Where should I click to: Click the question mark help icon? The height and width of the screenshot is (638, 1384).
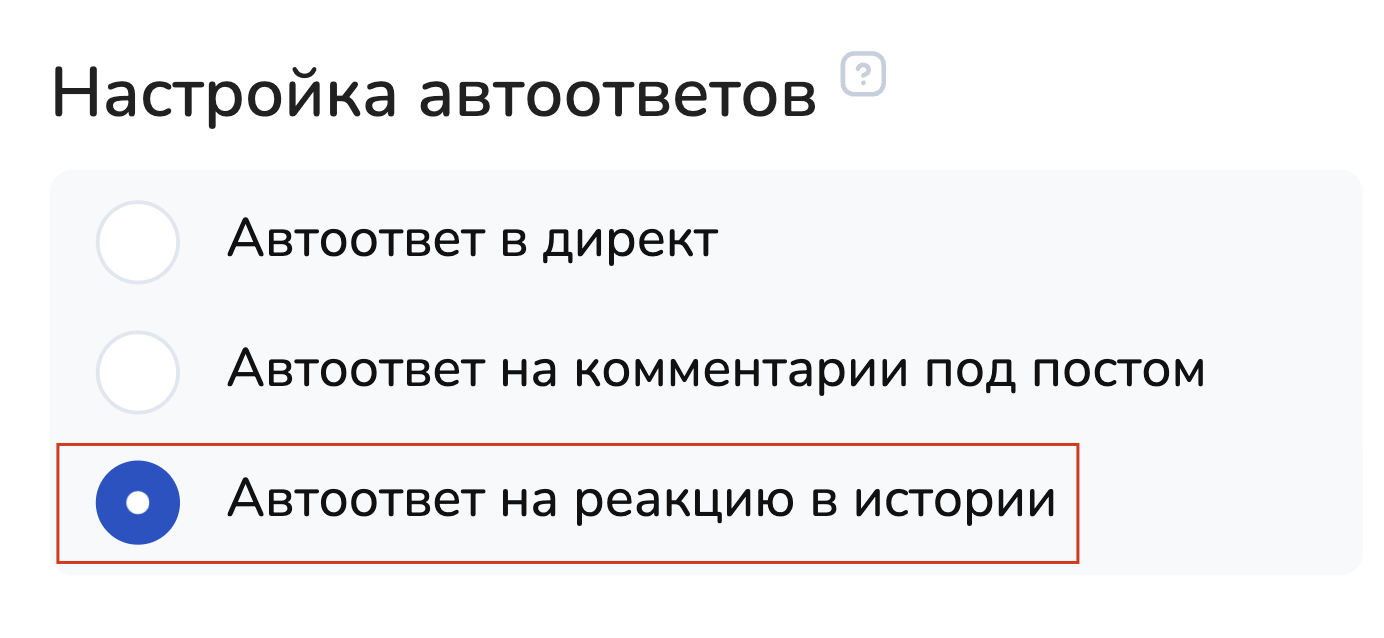(864, 75)
